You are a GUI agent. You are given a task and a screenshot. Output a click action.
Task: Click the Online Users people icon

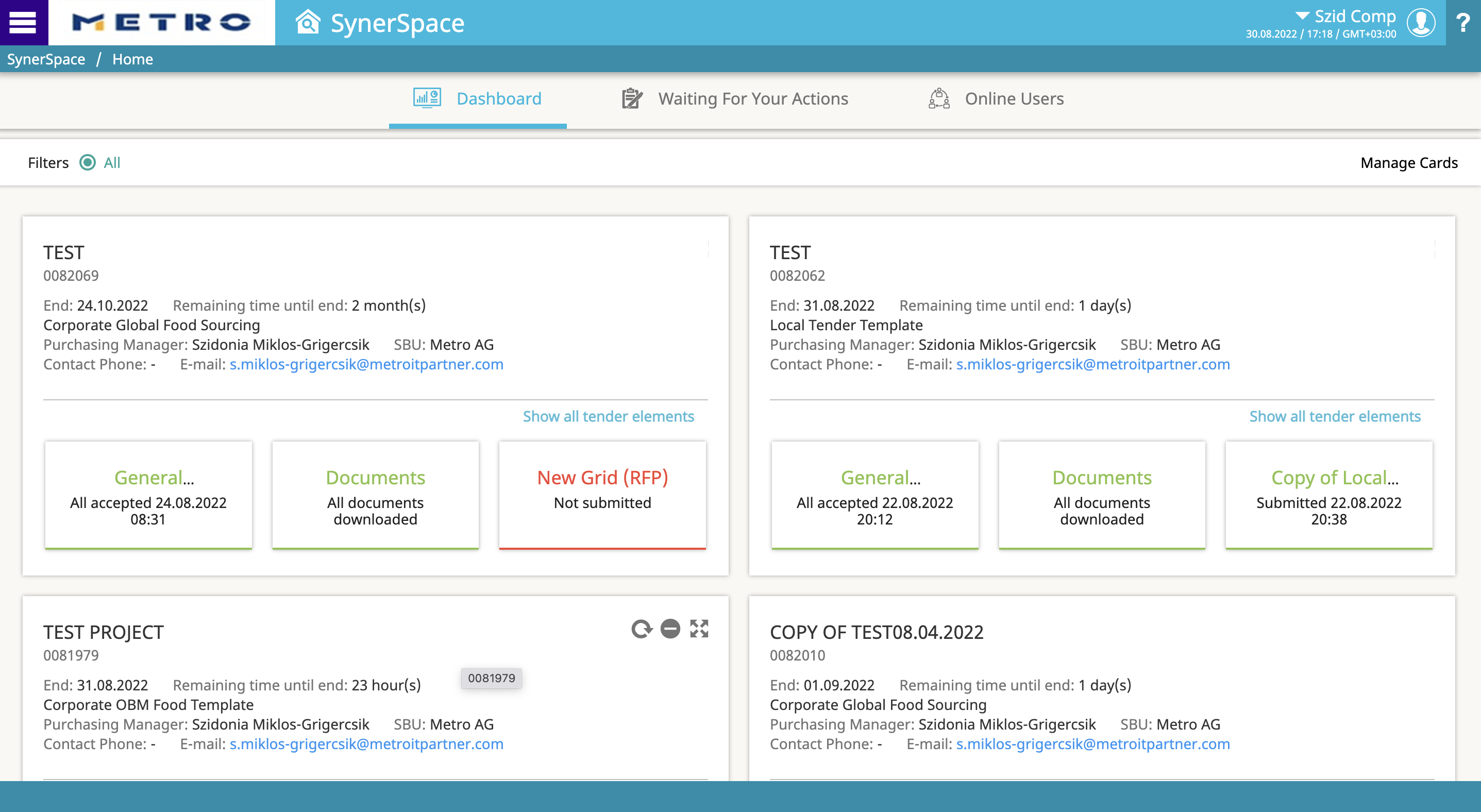coord(939,99)
